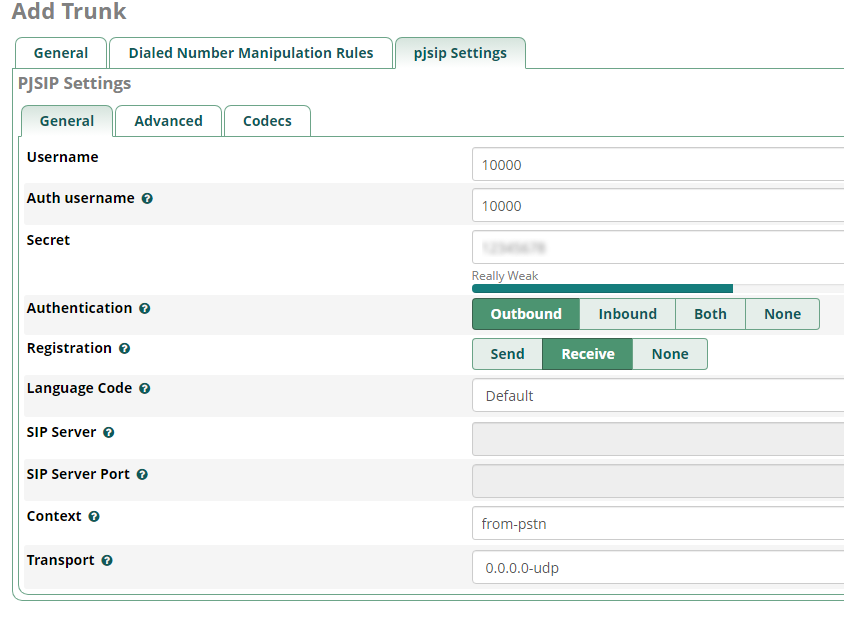844x621 pixels.
Task: Set Registration to Send
Action: [507, 354]
